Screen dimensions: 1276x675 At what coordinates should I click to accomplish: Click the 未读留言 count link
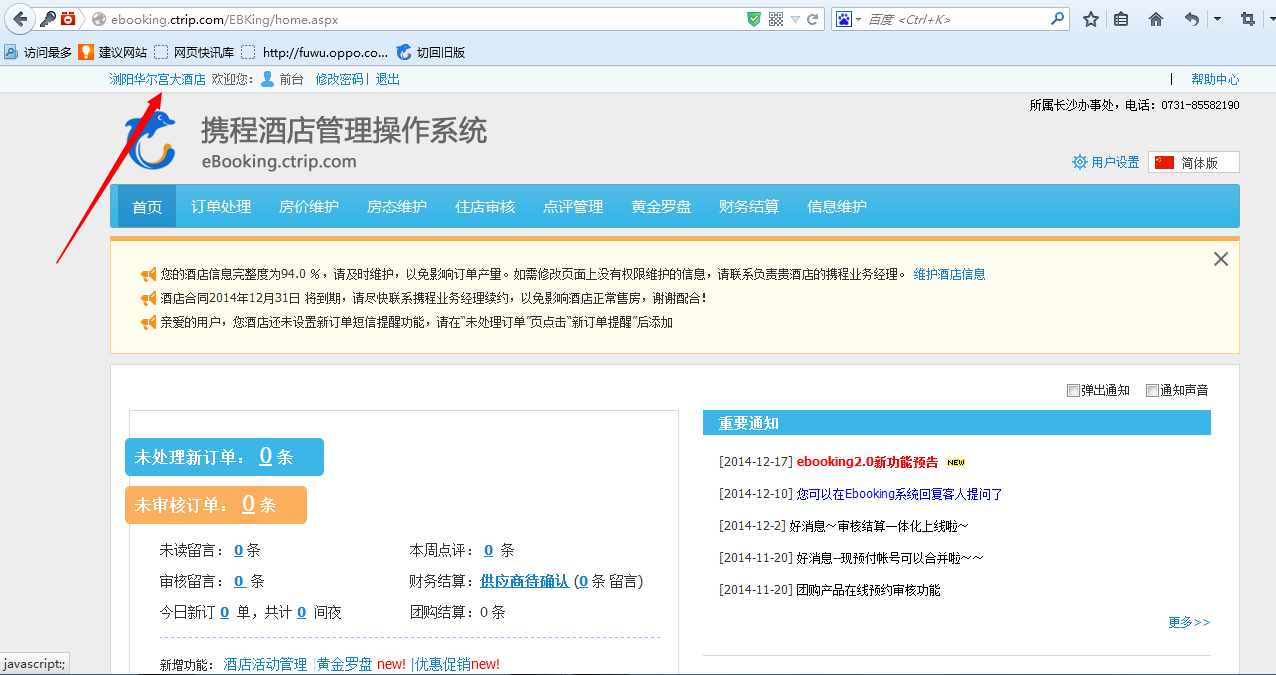pos(239,550)
